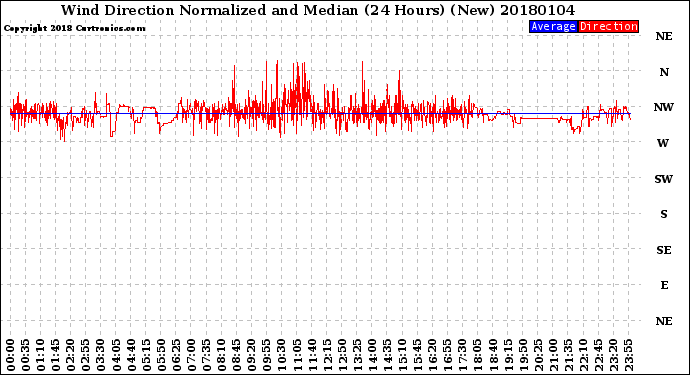Click the 15:10 time axis label
This screenshot has height=375, width=690.
click(402, 355)
